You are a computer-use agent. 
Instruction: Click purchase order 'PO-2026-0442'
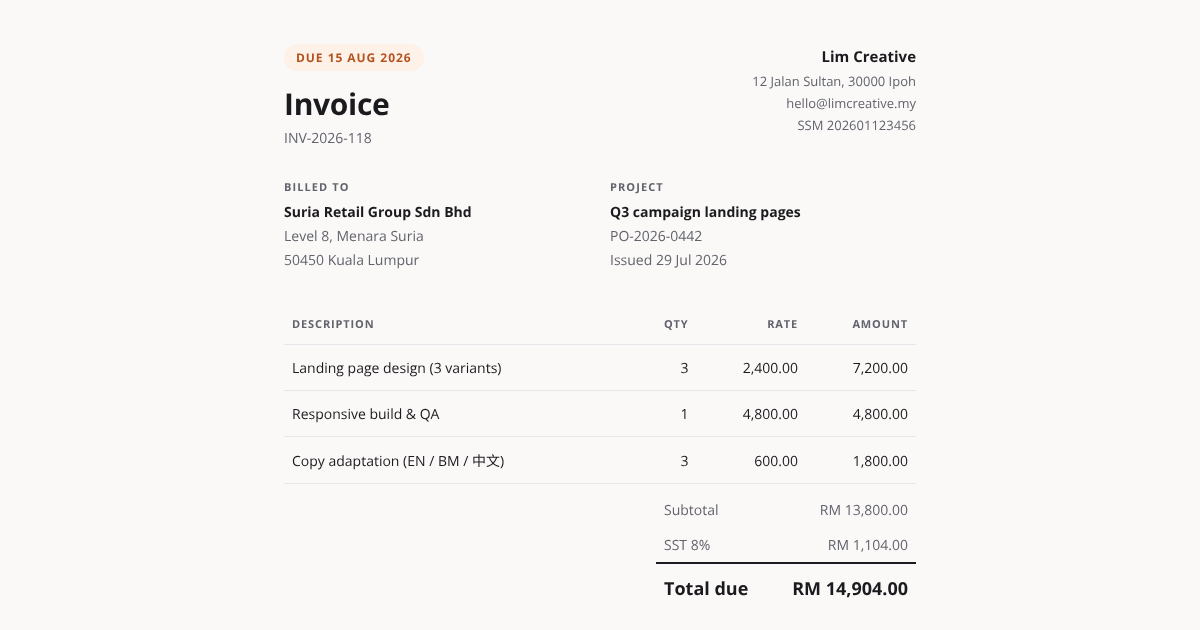(656, 236)
